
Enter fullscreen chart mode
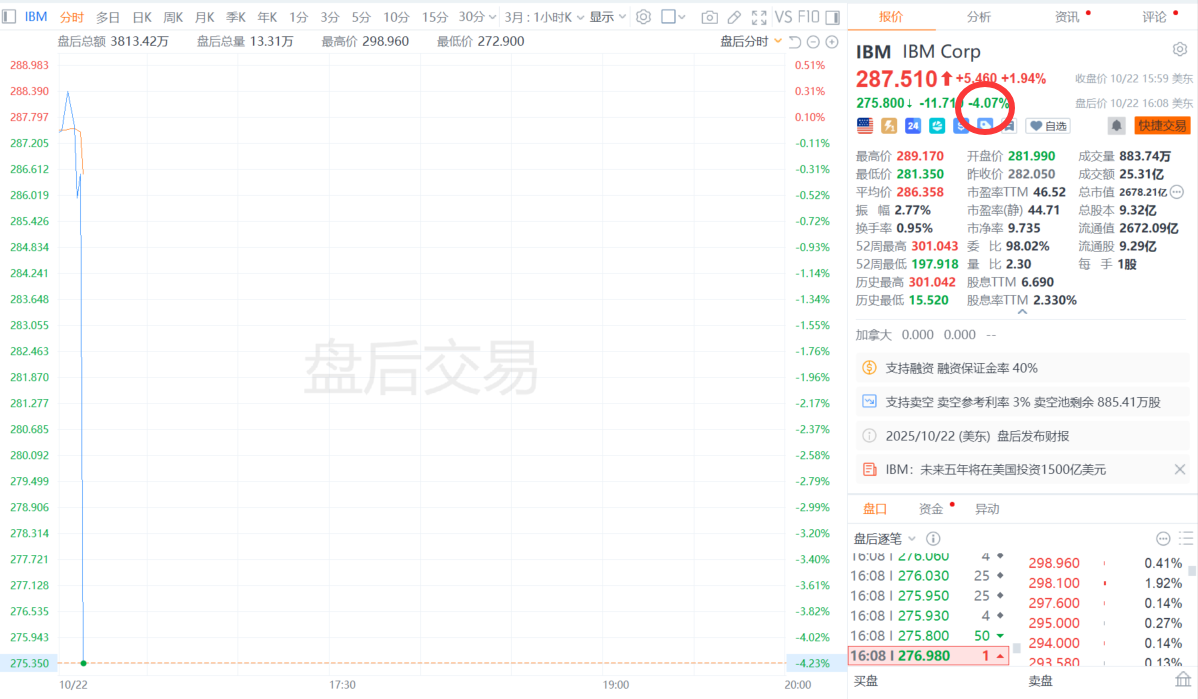pos(759,17)
